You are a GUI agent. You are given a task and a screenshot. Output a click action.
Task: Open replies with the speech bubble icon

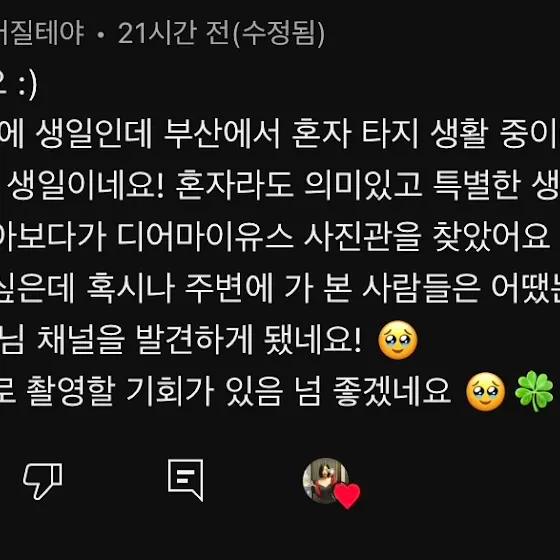pyautogui.click(x=186, y=480)
